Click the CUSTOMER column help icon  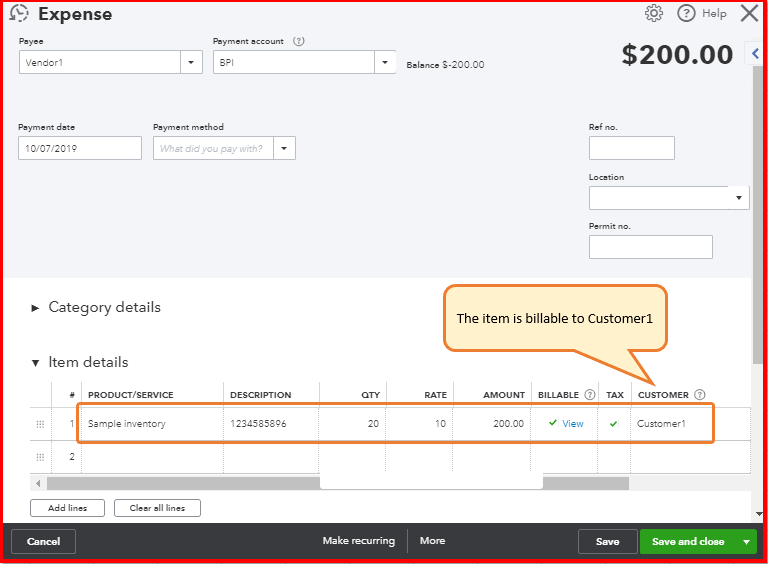click(700, 395)
